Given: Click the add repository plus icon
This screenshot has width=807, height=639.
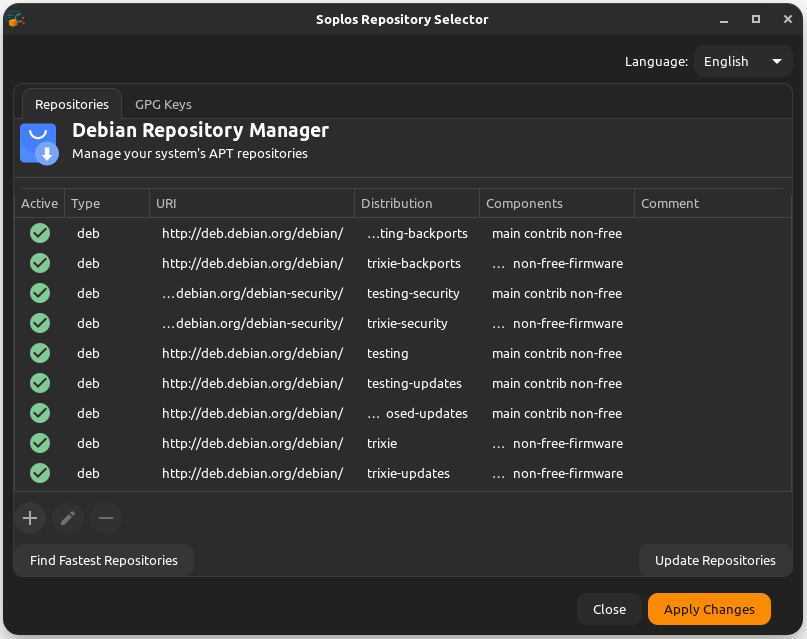Looking at the screenshot, I should click(x=29, y=518).
